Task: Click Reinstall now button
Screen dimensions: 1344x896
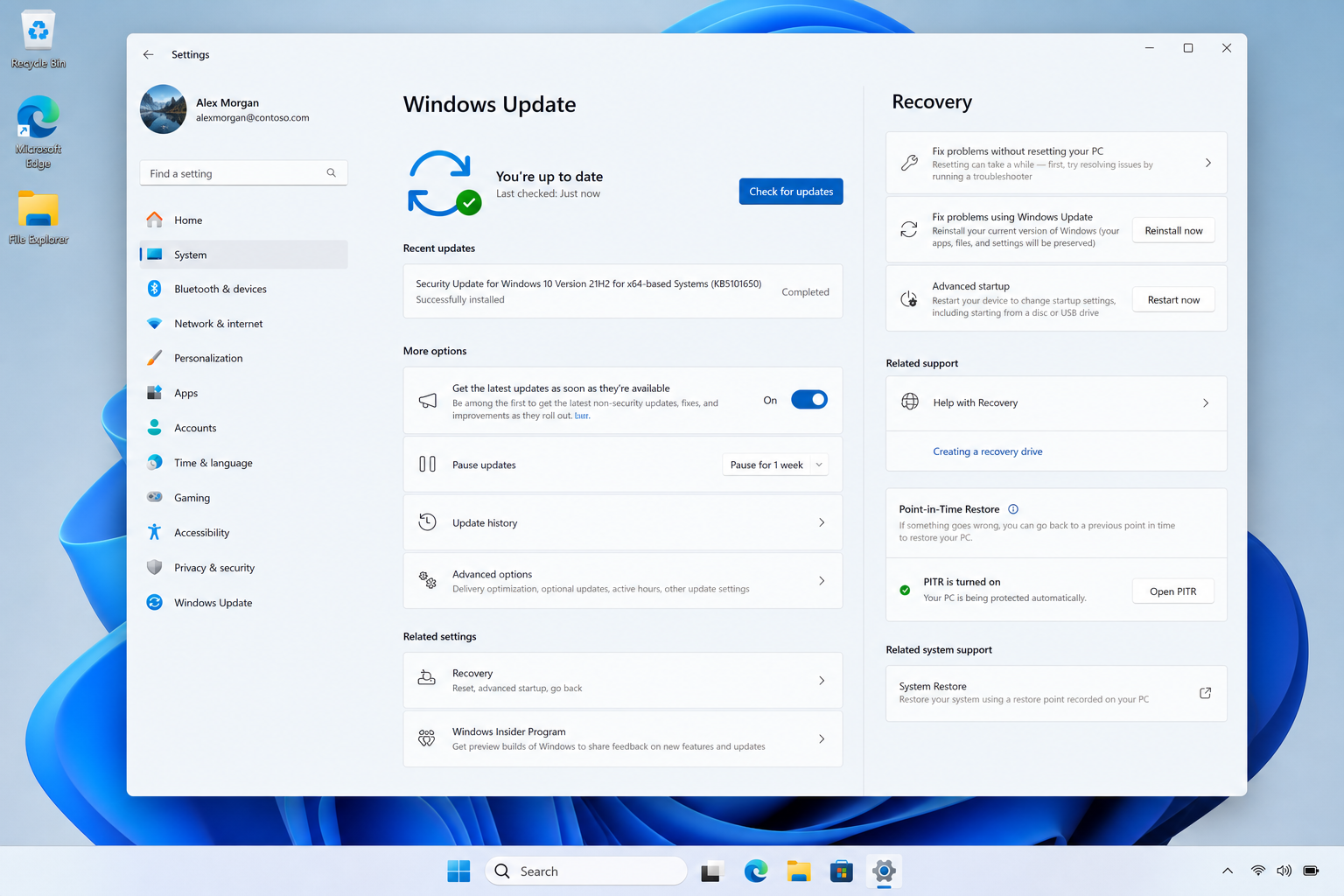Action: (1173, 230)
